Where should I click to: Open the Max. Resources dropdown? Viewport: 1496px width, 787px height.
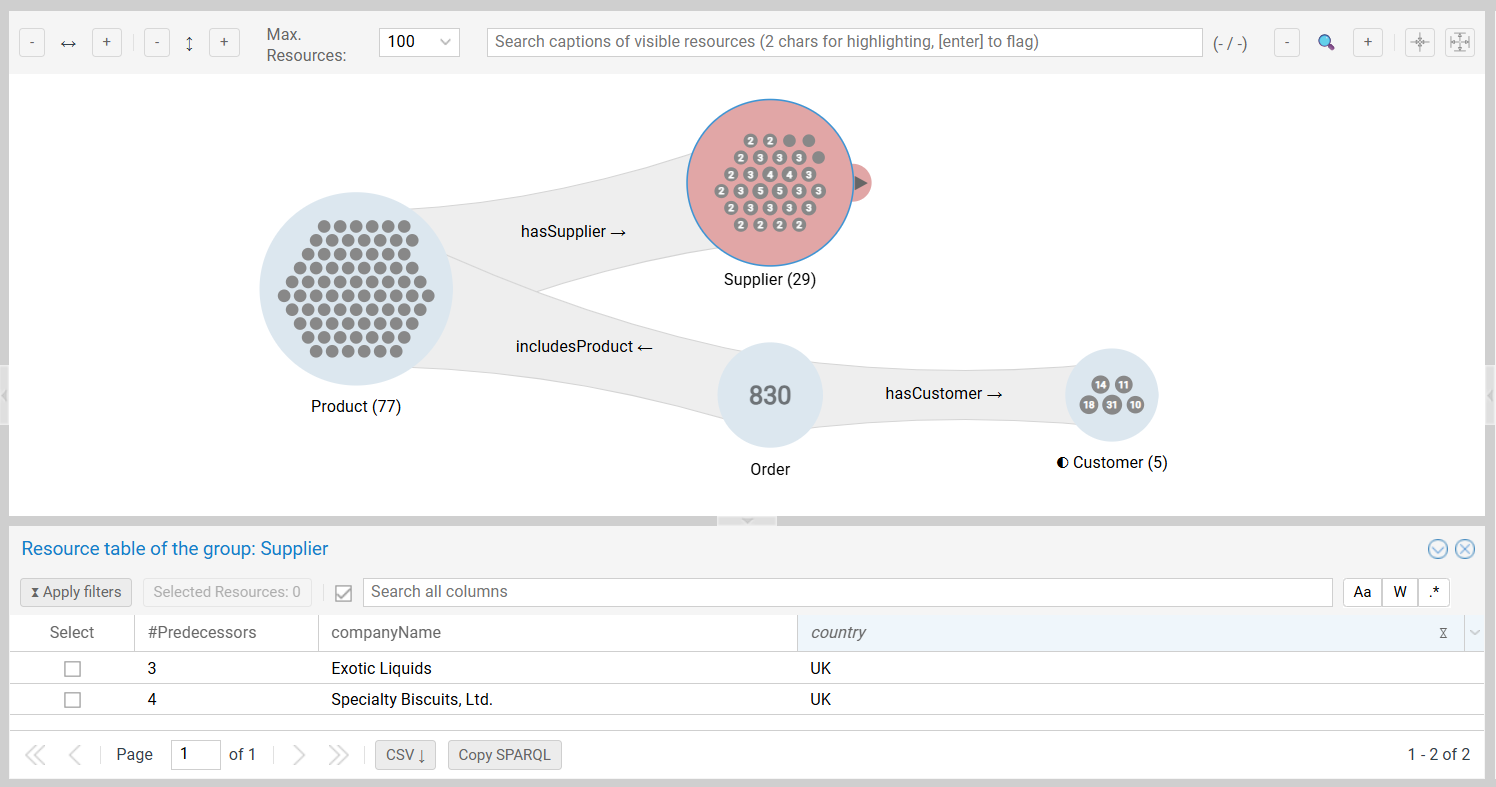tap(419, 43)
